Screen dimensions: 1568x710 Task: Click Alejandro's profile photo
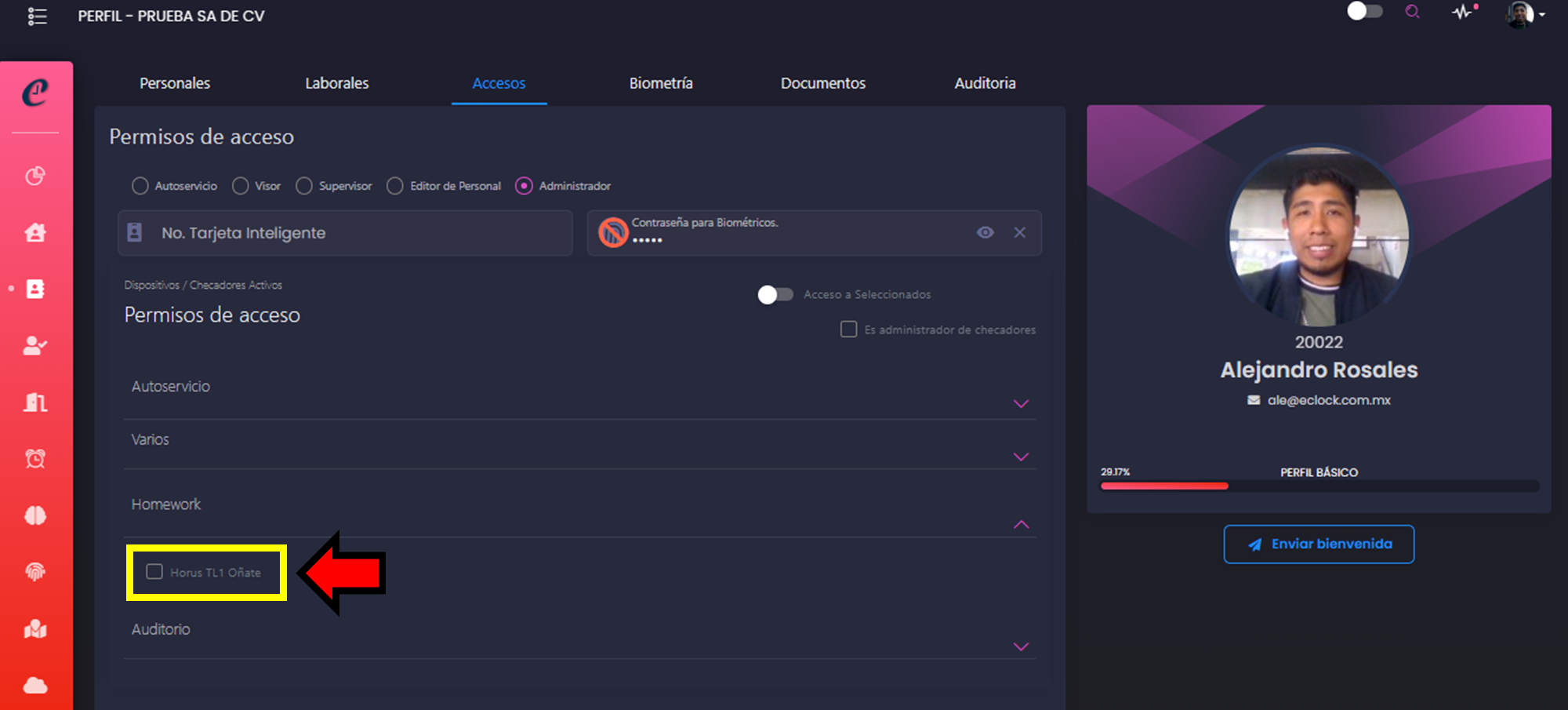(x=1319, y=237)
